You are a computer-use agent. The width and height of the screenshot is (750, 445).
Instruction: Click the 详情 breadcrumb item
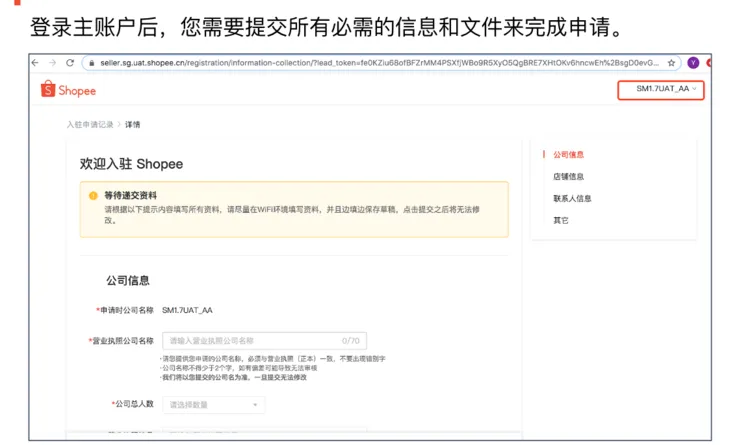click(x=132, y=124)
